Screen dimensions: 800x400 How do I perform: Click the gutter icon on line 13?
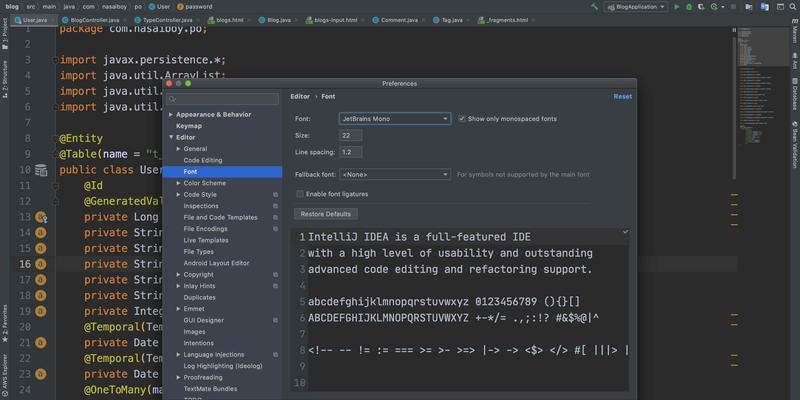41,217
